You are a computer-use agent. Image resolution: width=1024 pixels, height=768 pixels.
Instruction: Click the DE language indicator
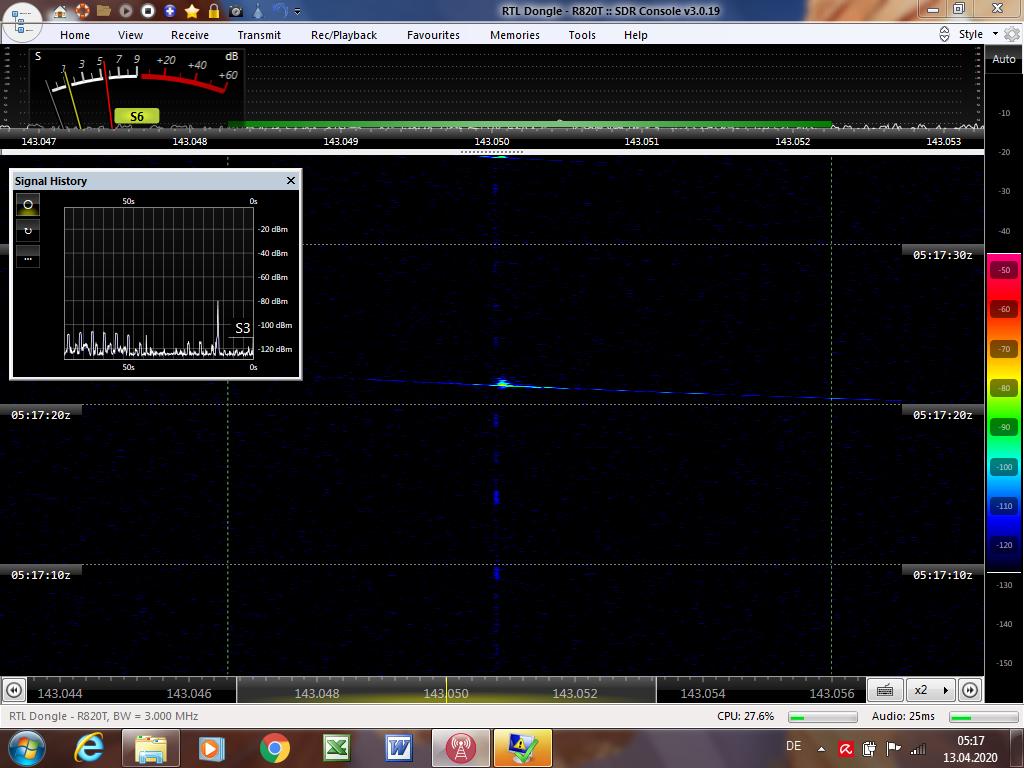pyautogui.click(x=793, y=746)
